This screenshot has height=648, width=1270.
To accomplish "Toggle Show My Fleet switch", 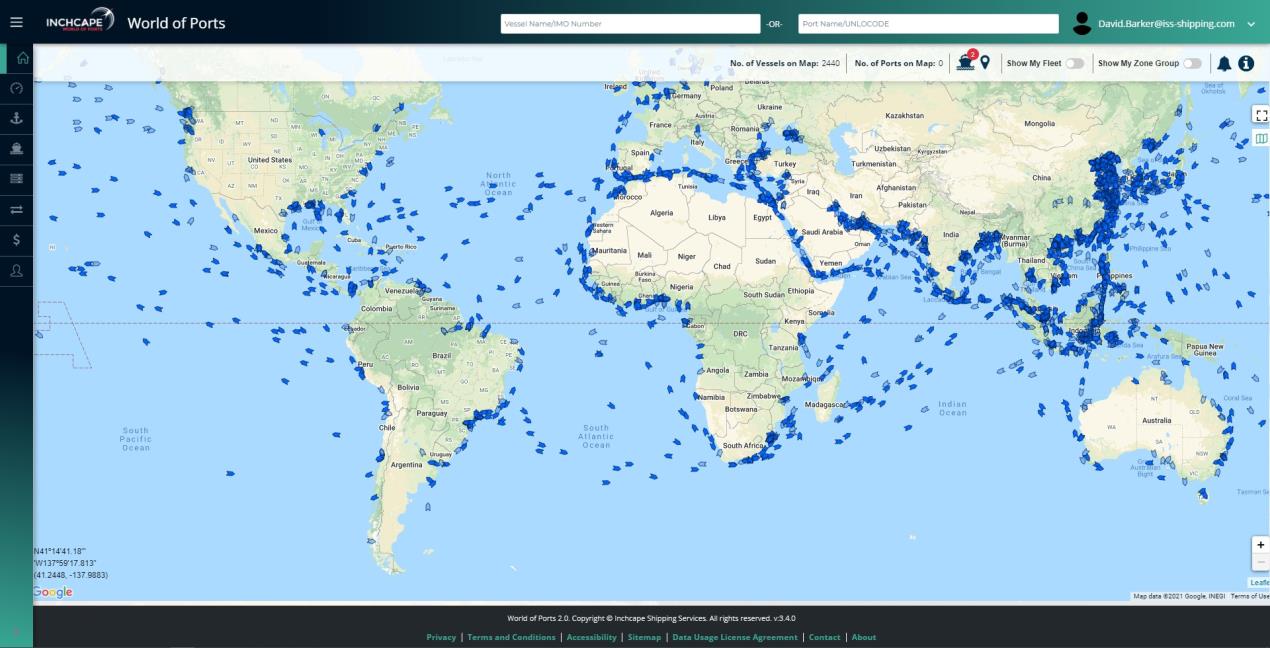I will [x=1074, y=63].
